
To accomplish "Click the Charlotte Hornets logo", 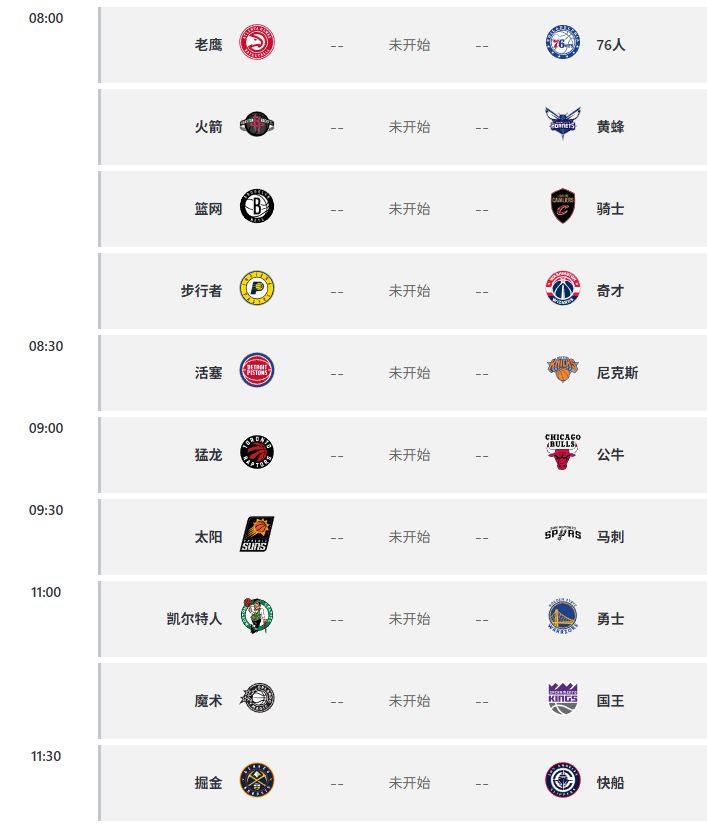I will [x=562, y=127].
